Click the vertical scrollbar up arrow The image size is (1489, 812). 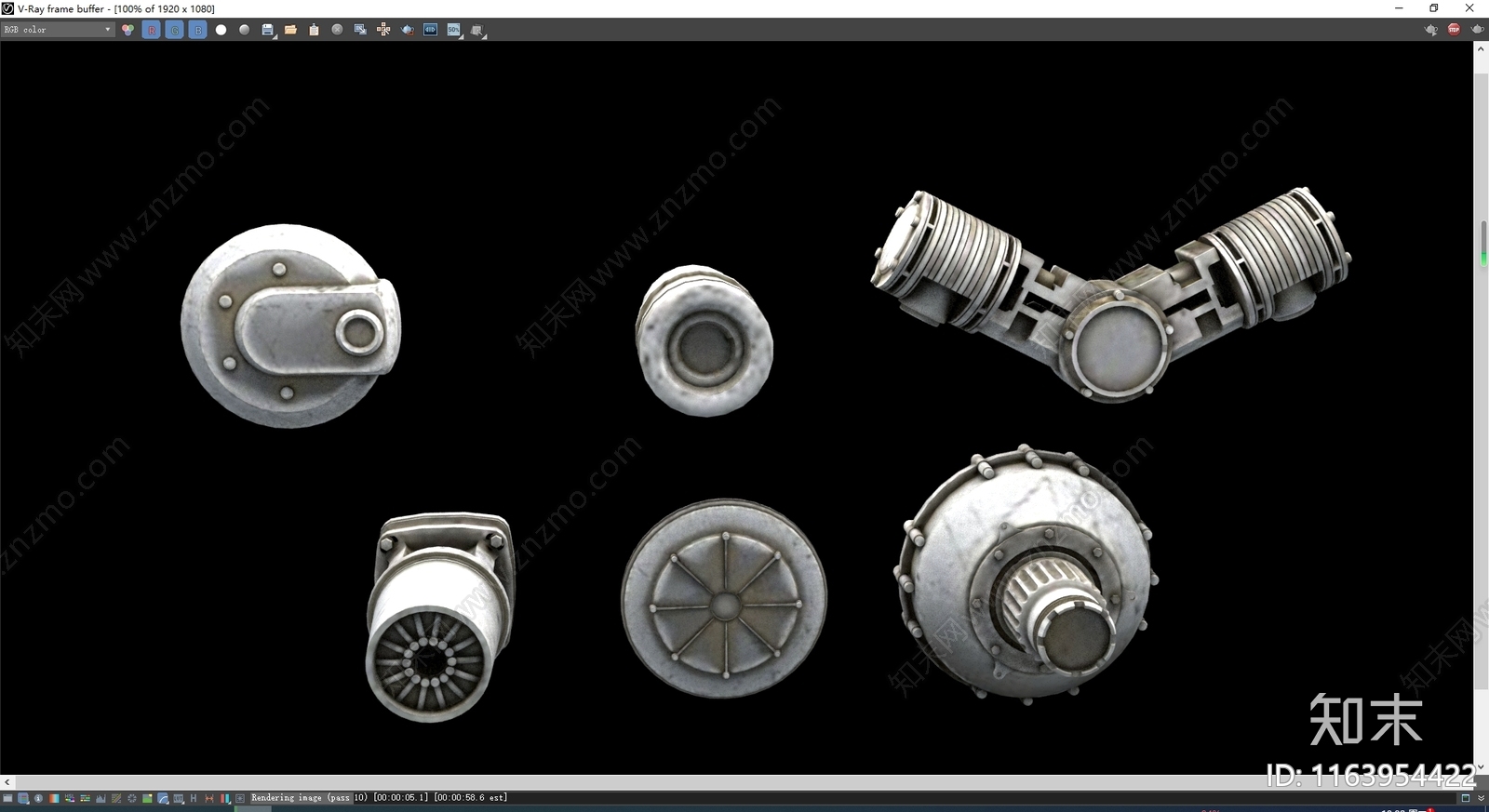[1481, 48]
